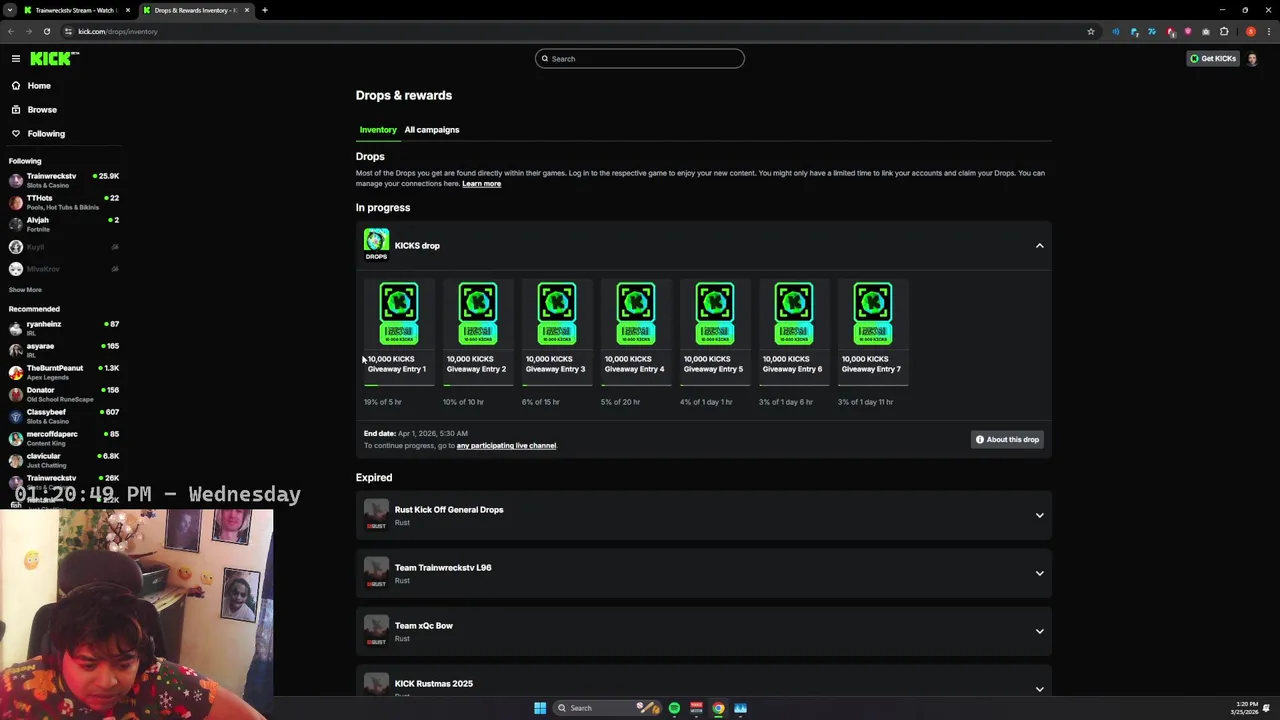The height and width of the screenshot is (720, 1280).
Task: Open Donator recommended channel
Action: 62,394
